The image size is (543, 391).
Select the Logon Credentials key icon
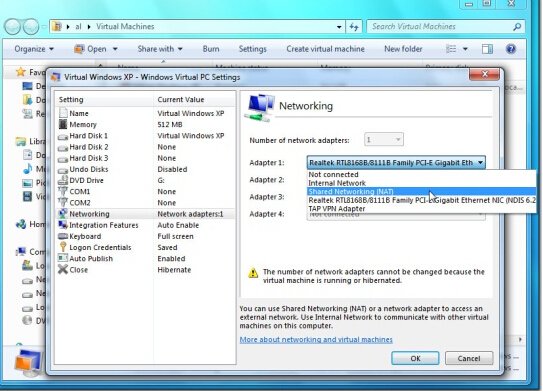coord(63,247)
